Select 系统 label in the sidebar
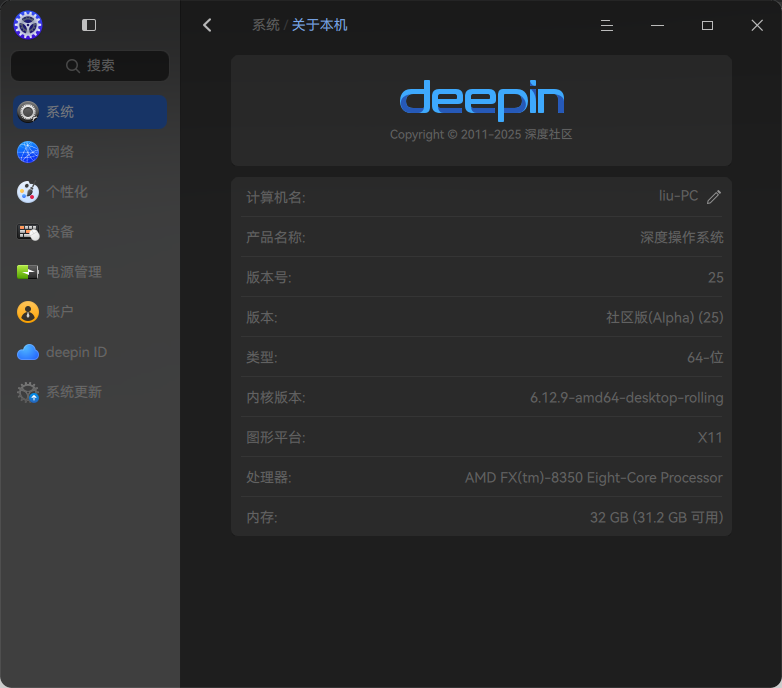 (60, 112)
